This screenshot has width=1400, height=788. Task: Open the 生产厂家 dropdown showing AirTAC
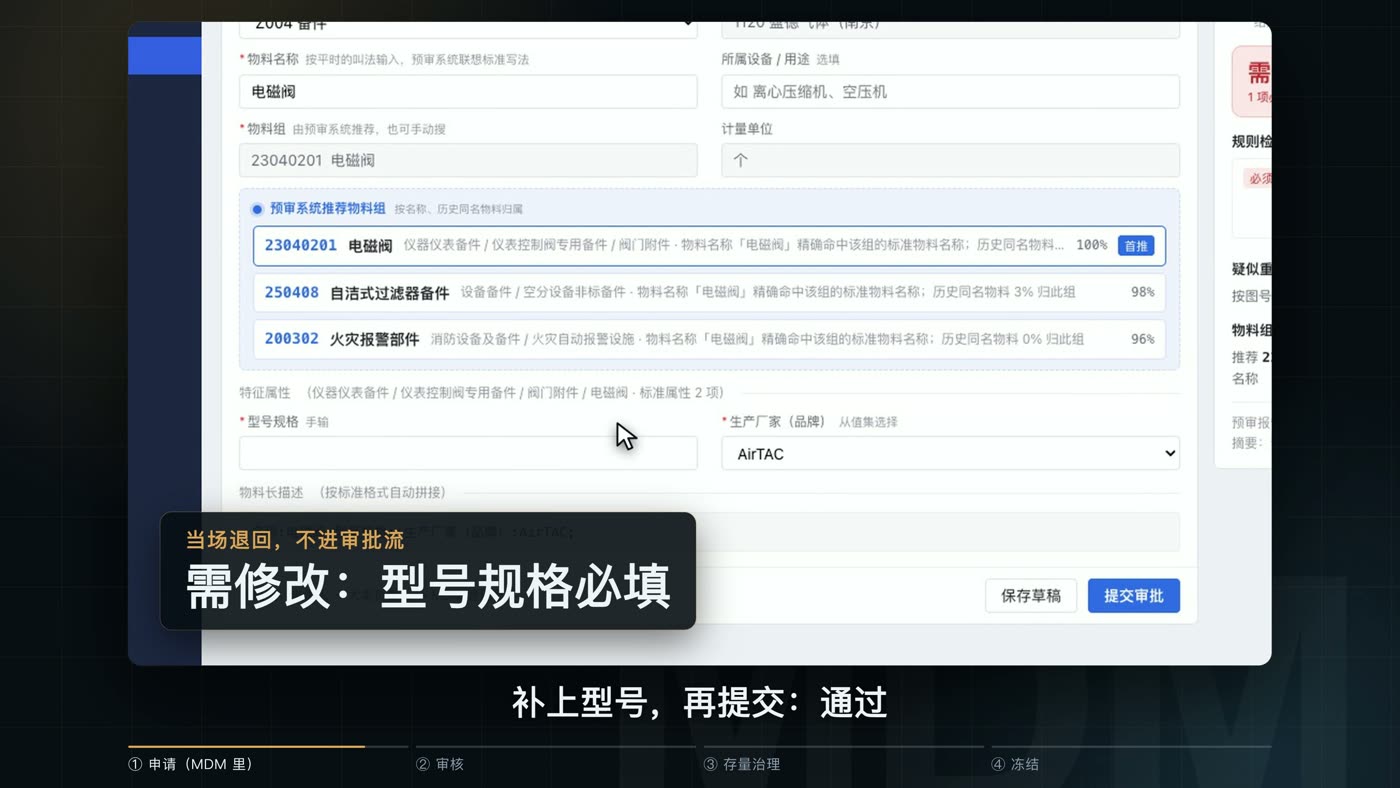click(950, 453)
